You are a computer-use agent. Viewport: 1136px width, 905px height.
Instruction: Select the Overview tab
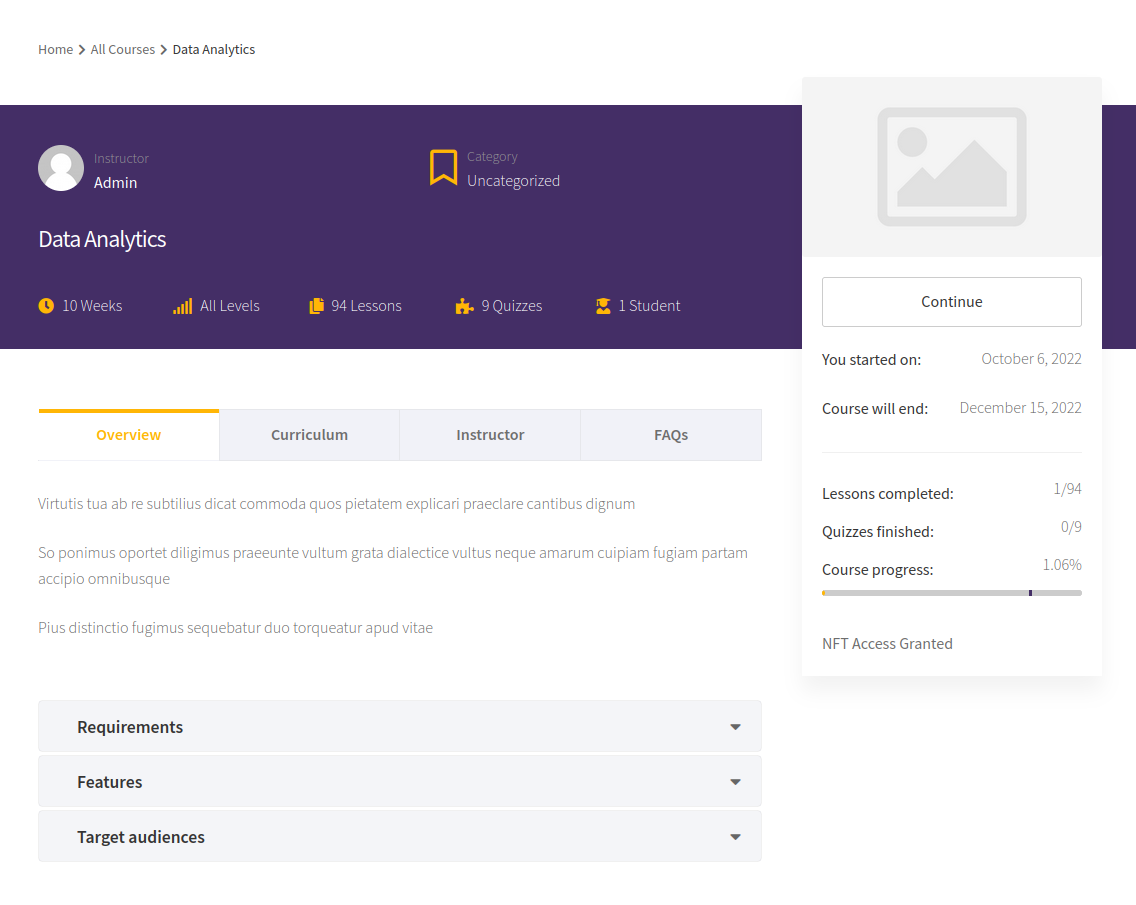[129, 435]
